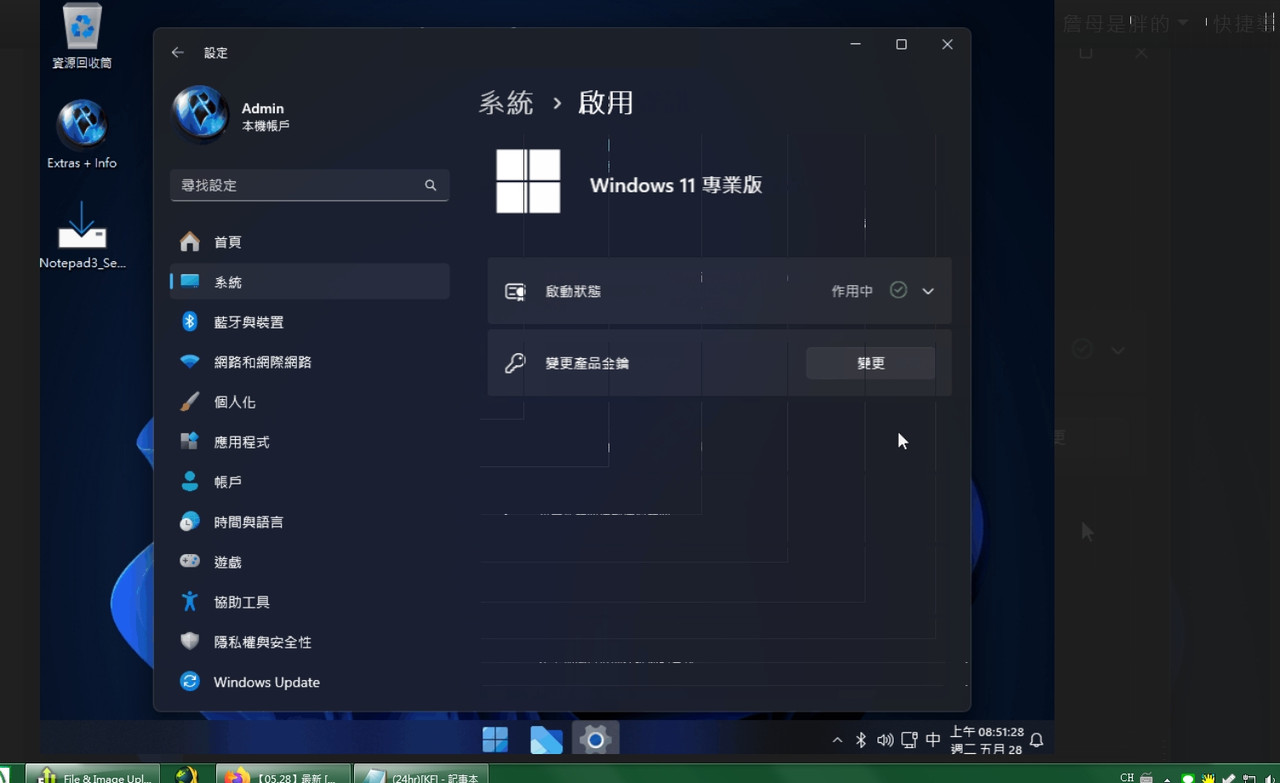Open the Notepad3 setup desktop icon
The width and height of the screenshot is (1280, 783).
[x=82, y=235]
